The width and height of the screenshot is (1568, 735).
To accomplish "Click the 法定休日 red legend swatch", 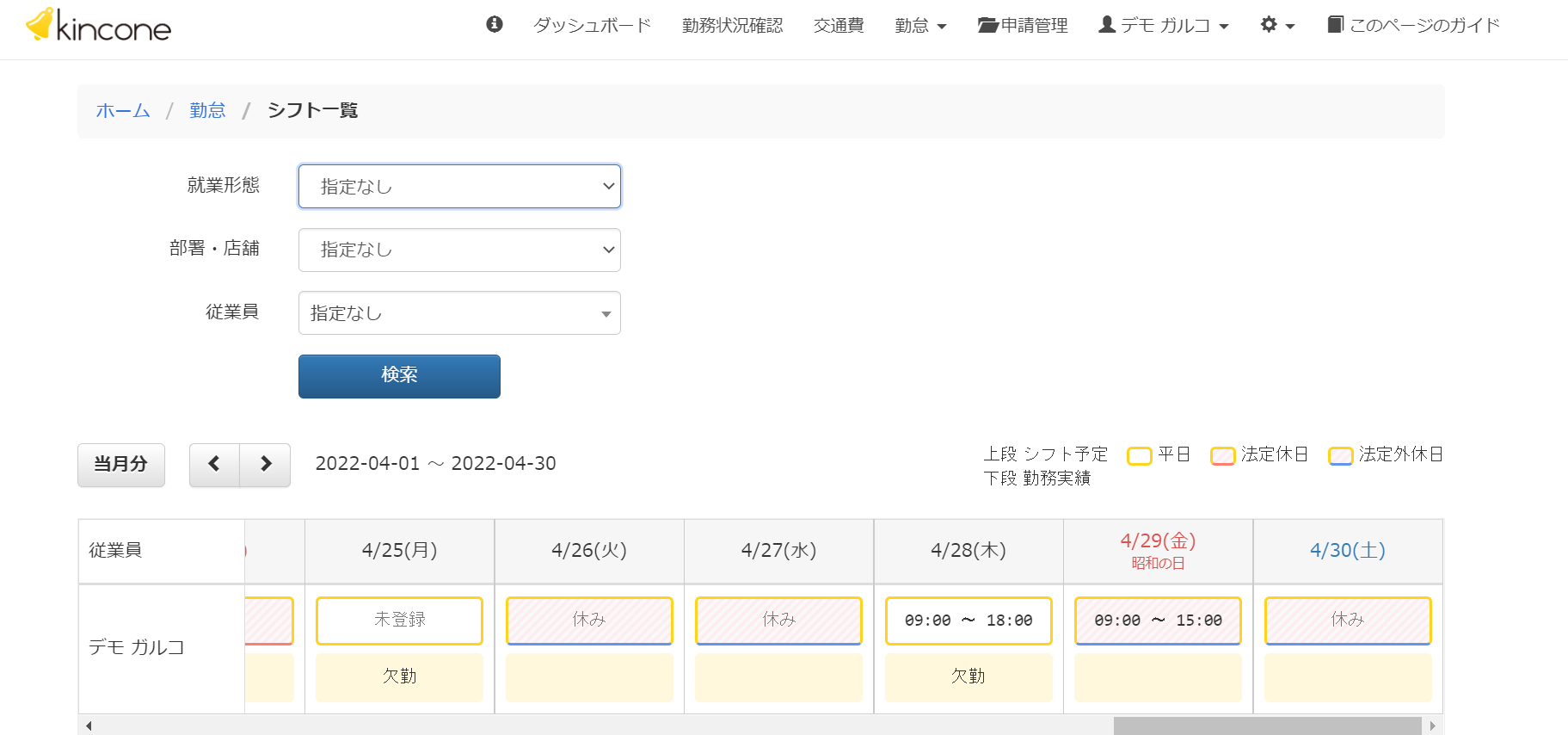I will coord(1222,455).
